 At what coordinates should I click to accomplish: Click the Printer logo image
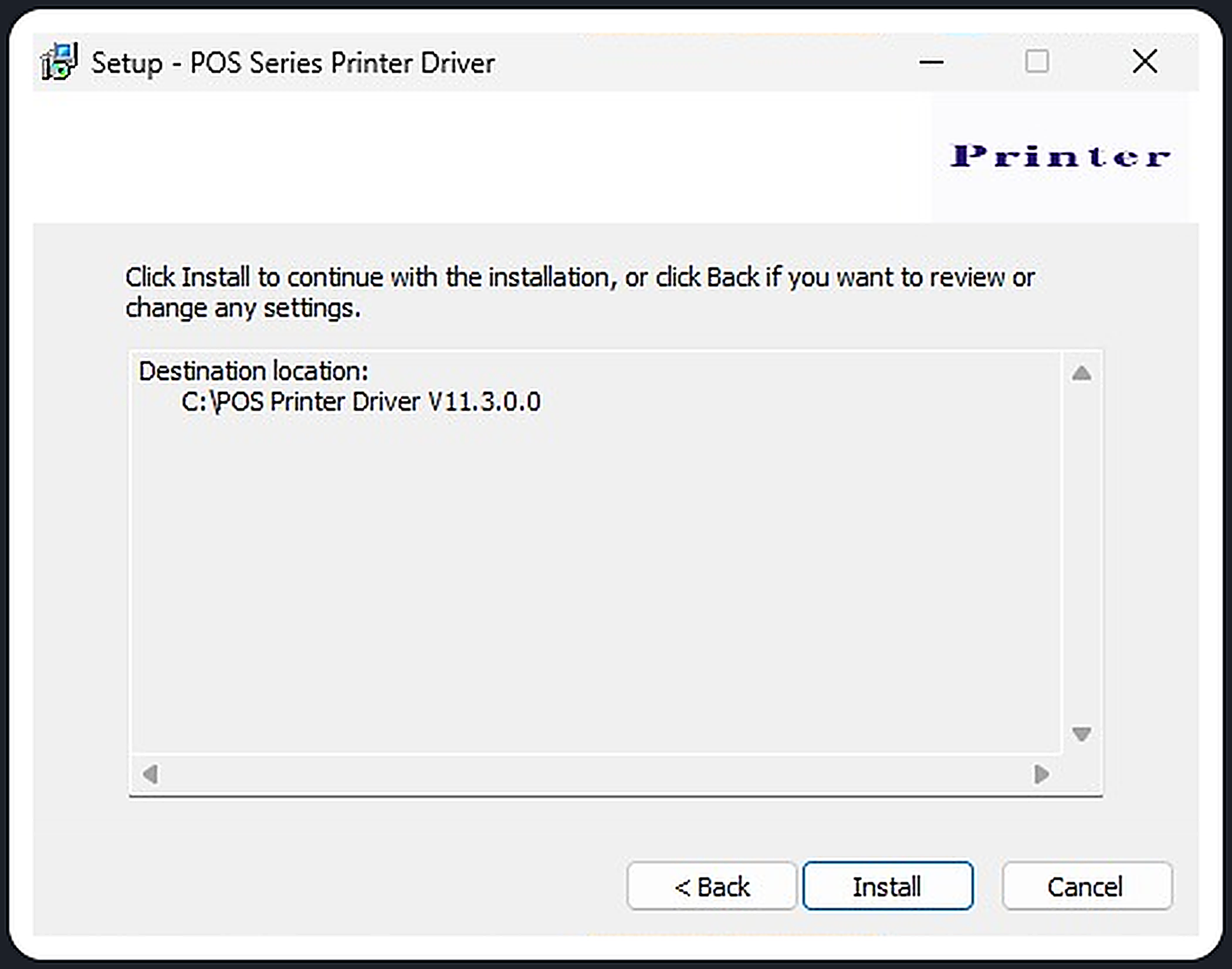1060,157
